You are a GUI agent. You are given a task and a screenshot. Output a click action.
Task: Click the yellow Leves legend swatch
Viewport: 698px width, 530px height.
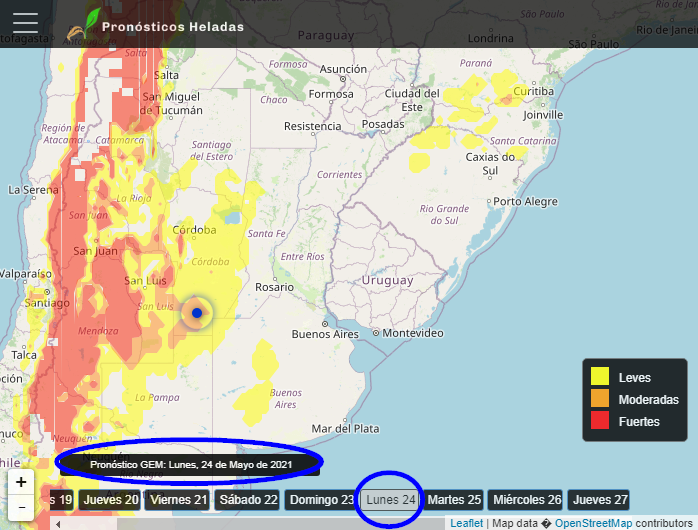click(600, 376)
